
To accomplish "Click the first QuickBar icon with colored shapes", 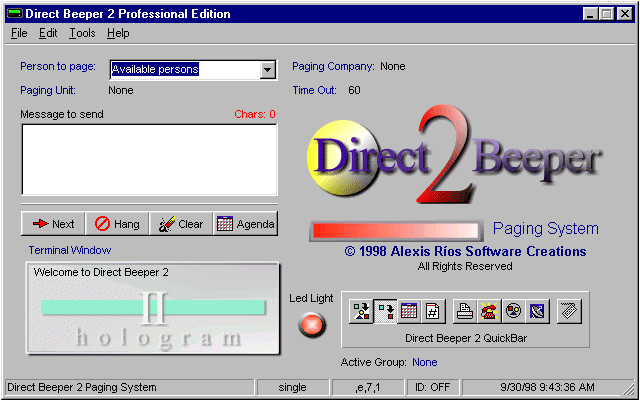I will (361, 311).
